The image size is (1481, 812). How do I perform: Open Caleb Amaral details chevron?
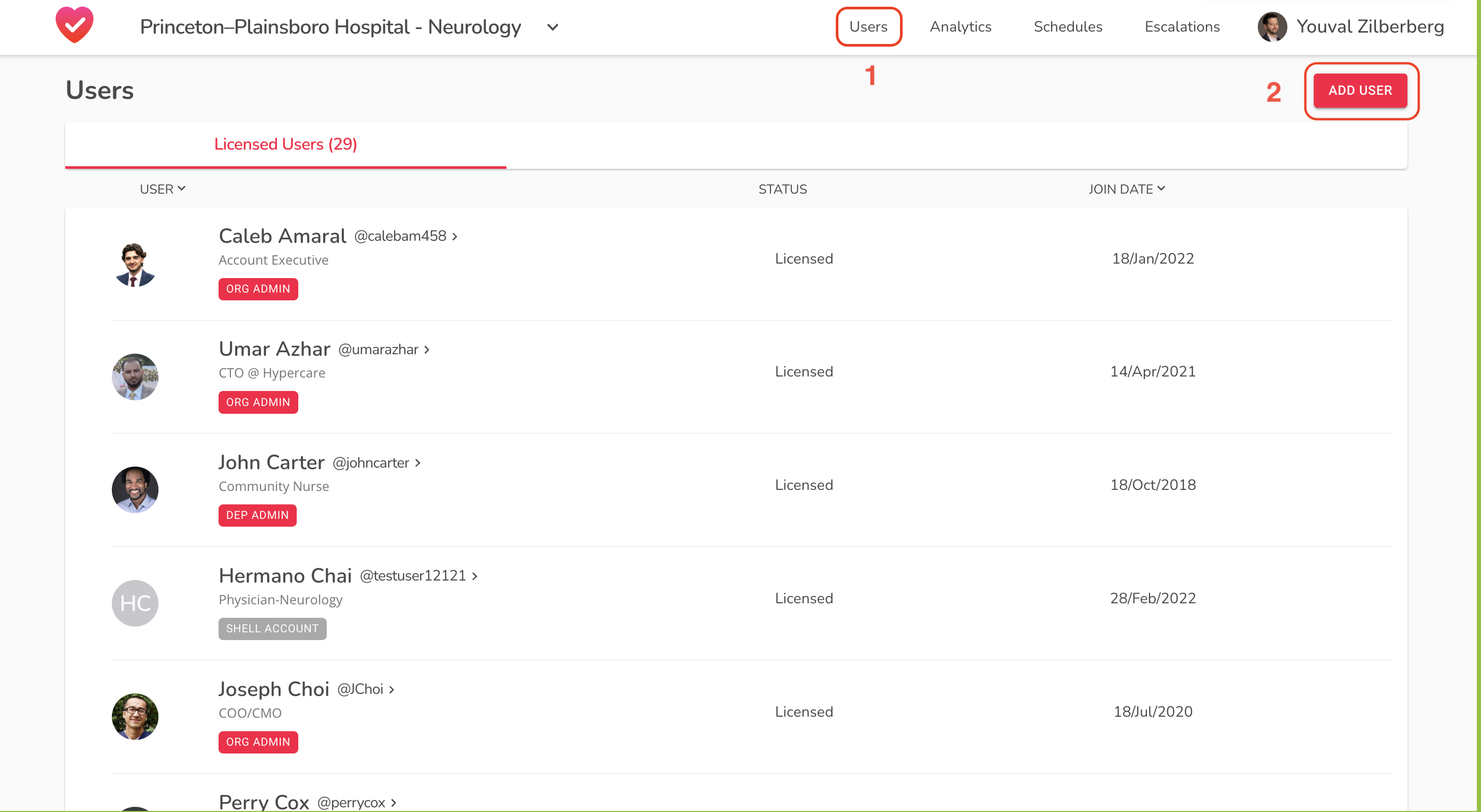coord(455,236)
